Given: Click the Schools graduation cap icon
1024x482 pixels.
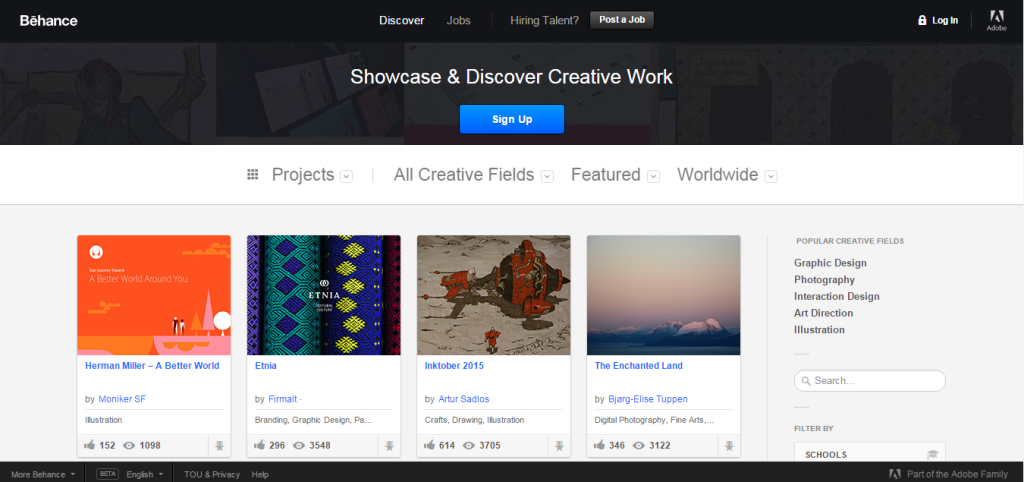Looking at the screenshot, I should tap(932, 455).
